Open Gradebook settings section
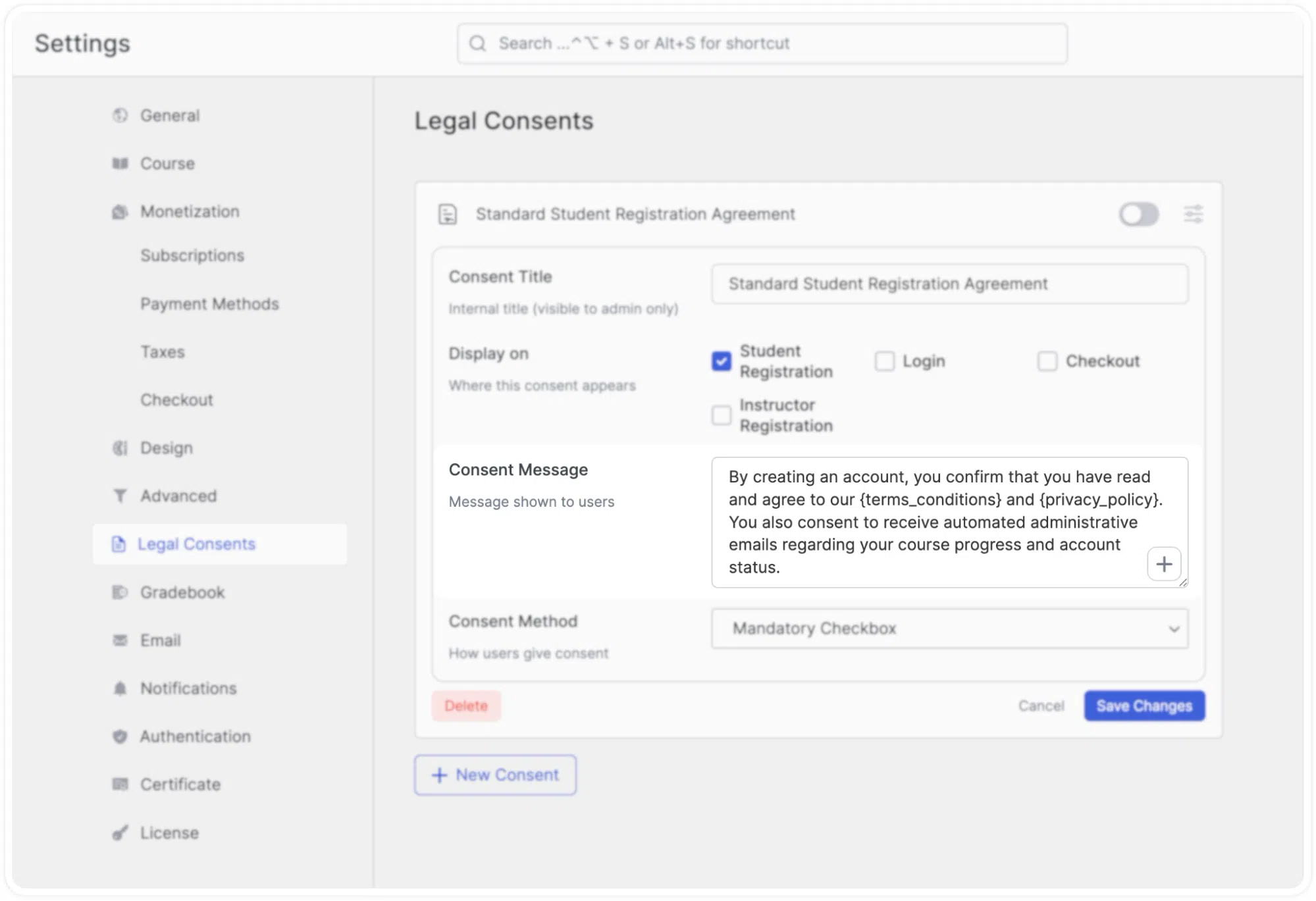 [x=182, y=592]
